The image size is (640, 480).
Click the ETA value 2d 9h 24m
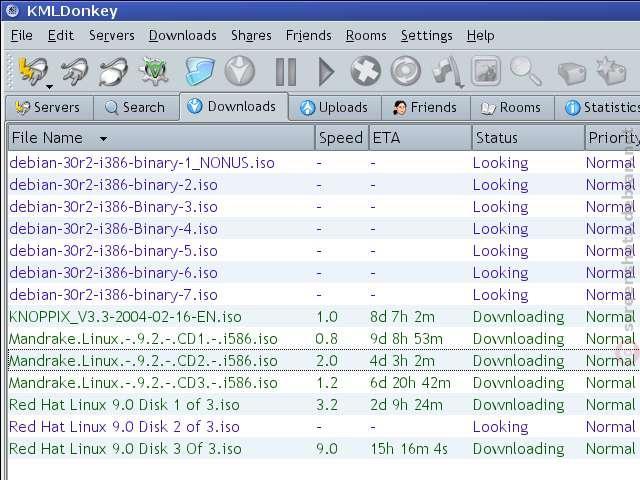point(406,405)
